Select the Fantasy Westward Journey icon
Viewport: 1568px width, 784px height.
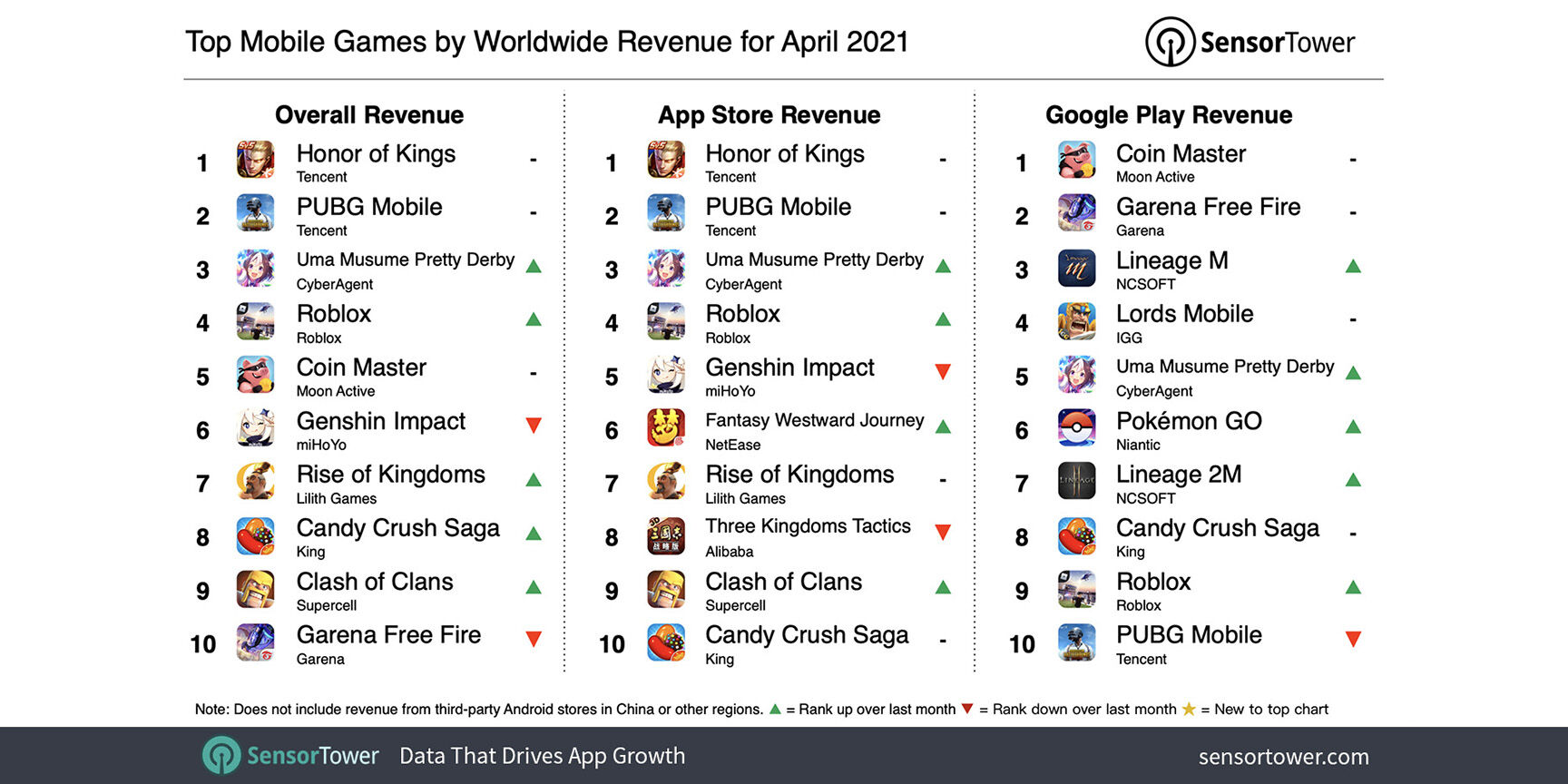coord(666,427)
